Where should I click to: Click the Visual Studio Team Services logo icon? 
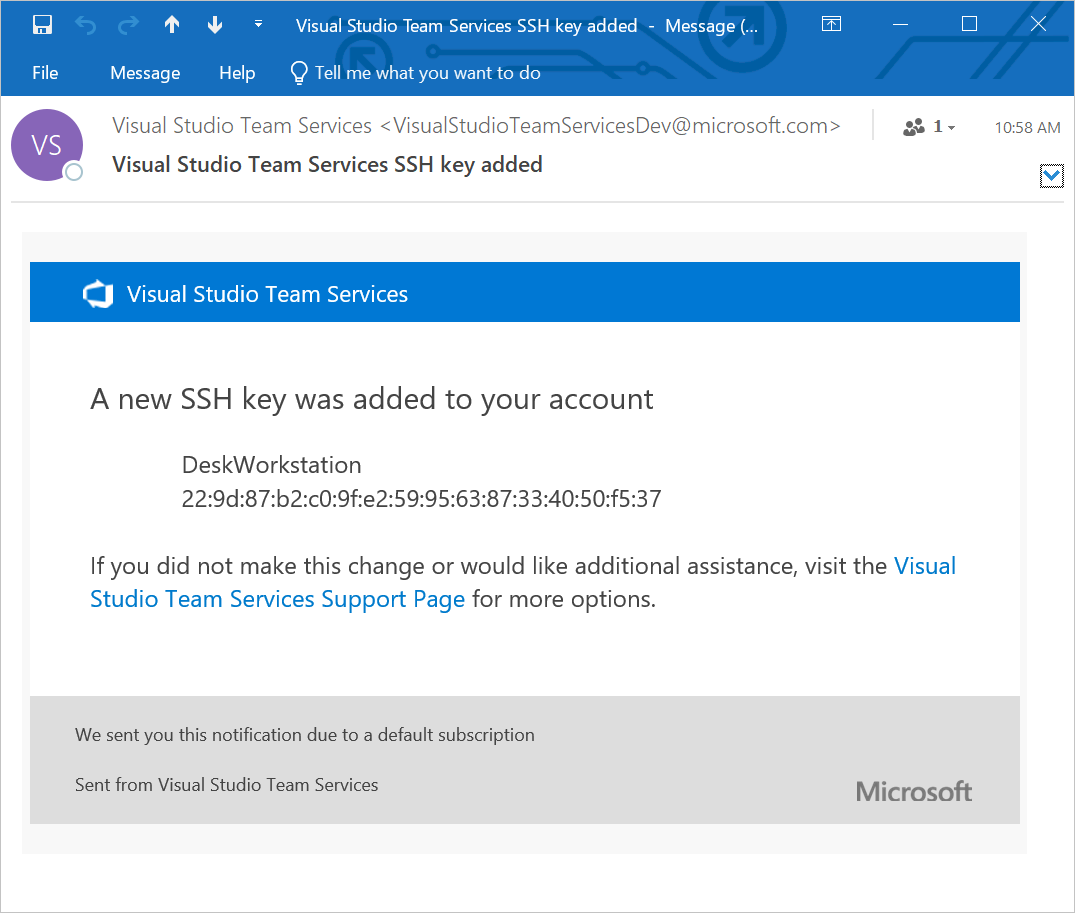[x=98, y=294]
